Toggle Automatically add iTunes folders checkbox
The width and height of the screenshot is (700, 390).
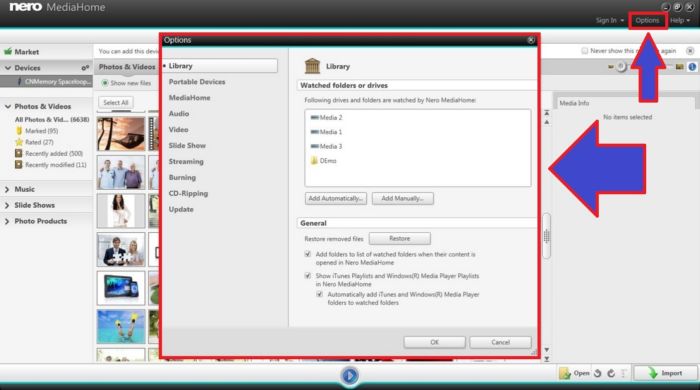pos(319,295)
